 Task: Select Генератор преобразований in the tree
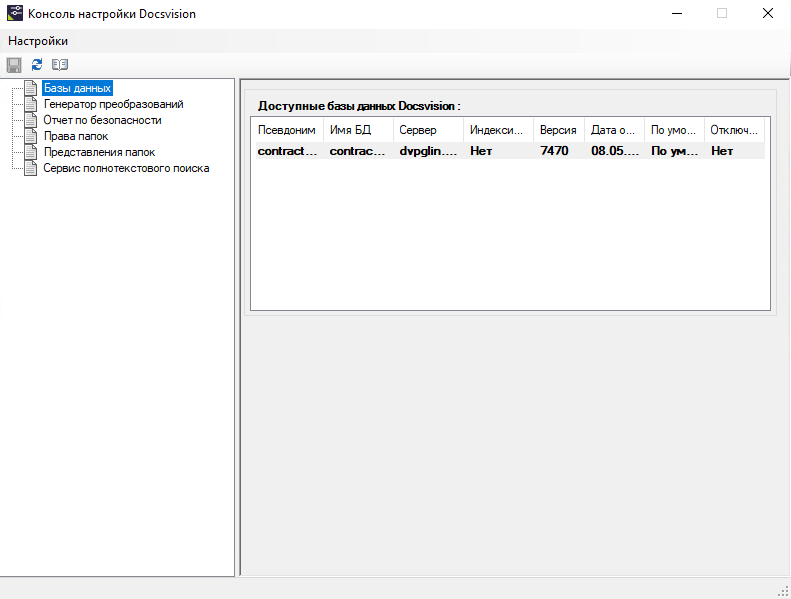pyautogui.click(x=114, y=104)
